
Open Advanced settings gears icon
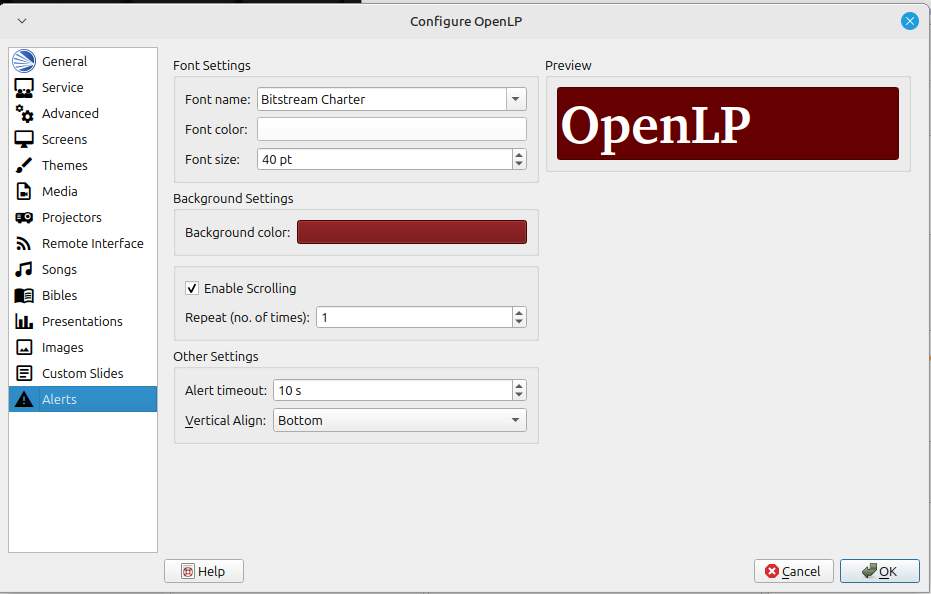pos(24,114)
